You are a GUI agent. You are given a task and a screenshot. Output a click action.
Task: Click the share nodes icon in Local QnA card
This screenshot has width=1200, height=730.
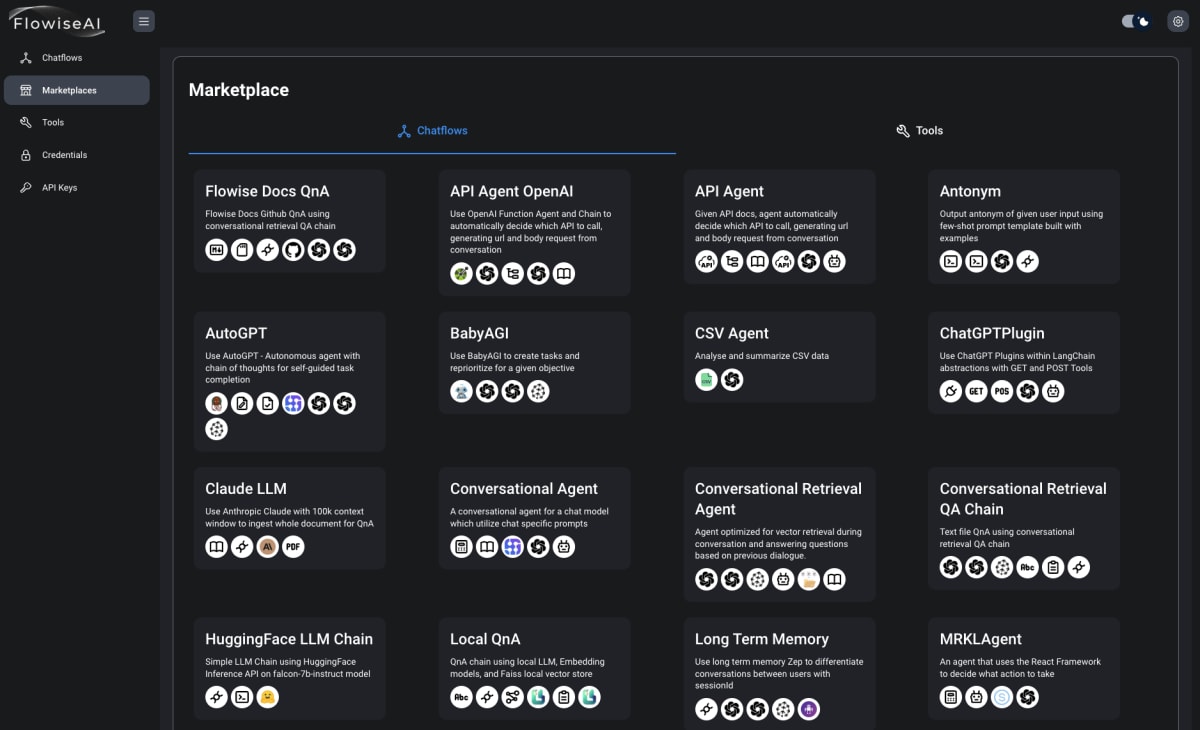[513, 697]
